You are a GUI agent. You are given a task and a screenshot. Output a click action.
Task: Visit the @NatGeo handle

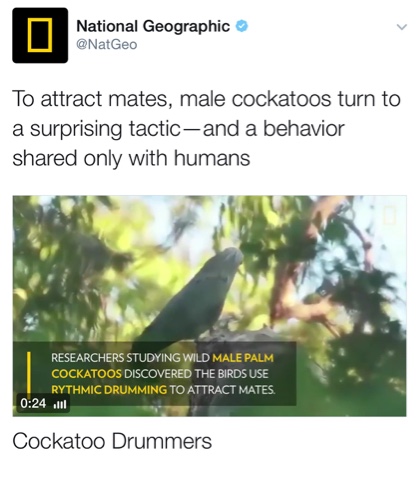[x=107, y=44]
